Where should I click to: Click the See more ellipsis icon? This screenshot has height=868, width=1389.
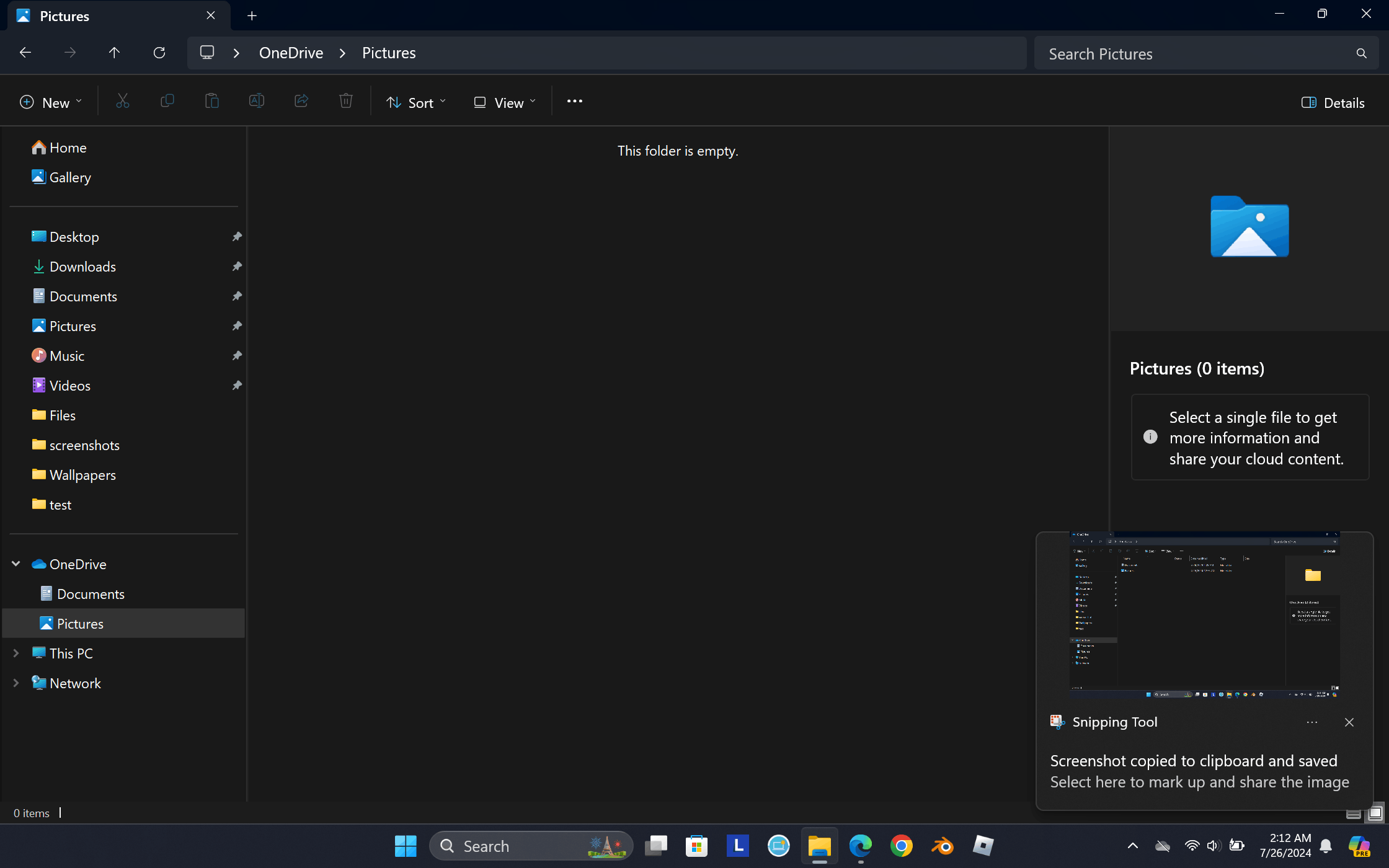[574, 102]
